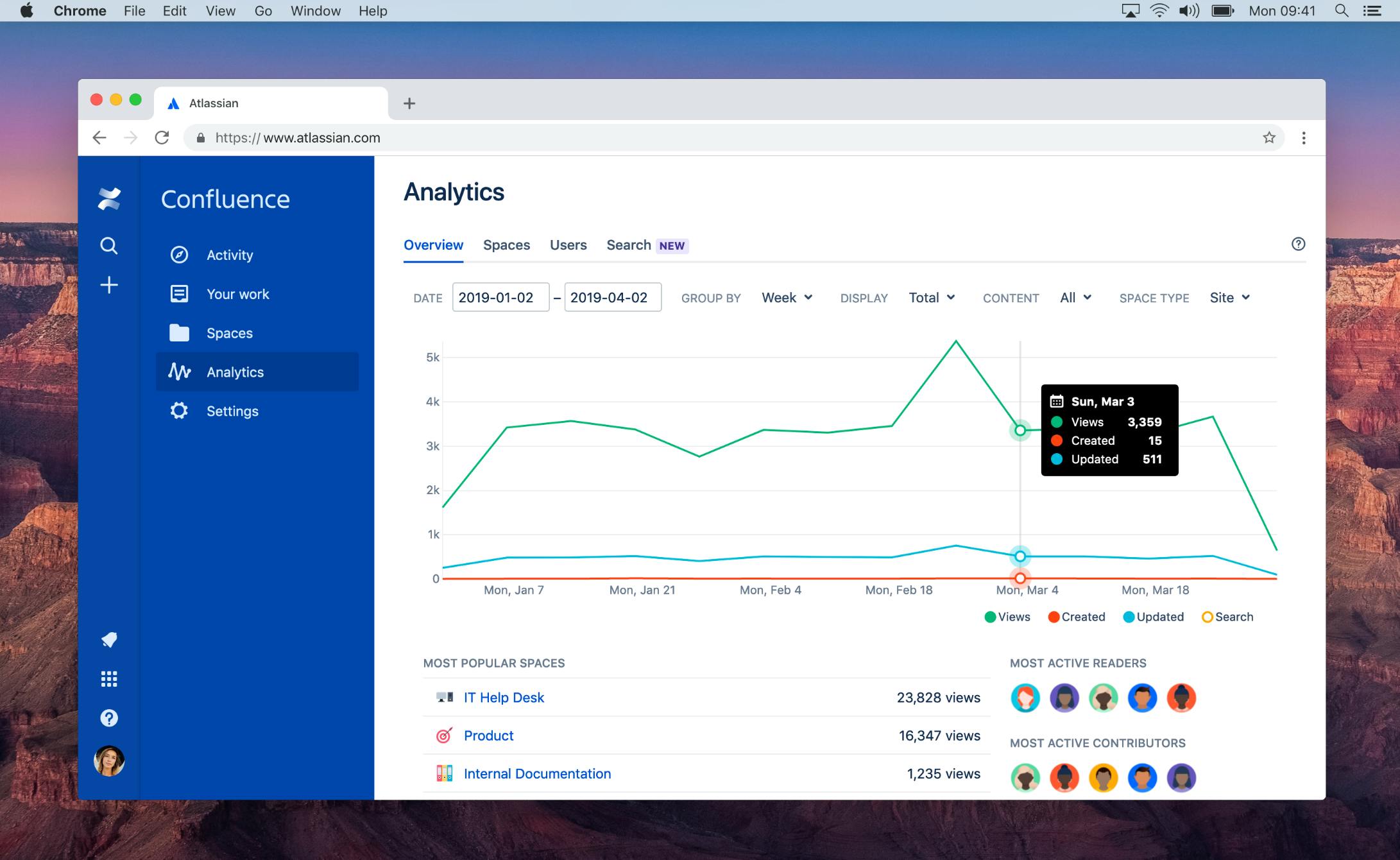The image size is (1400, 860).
Task: Open the app switcher grid icon
Action: pos(109,679)
